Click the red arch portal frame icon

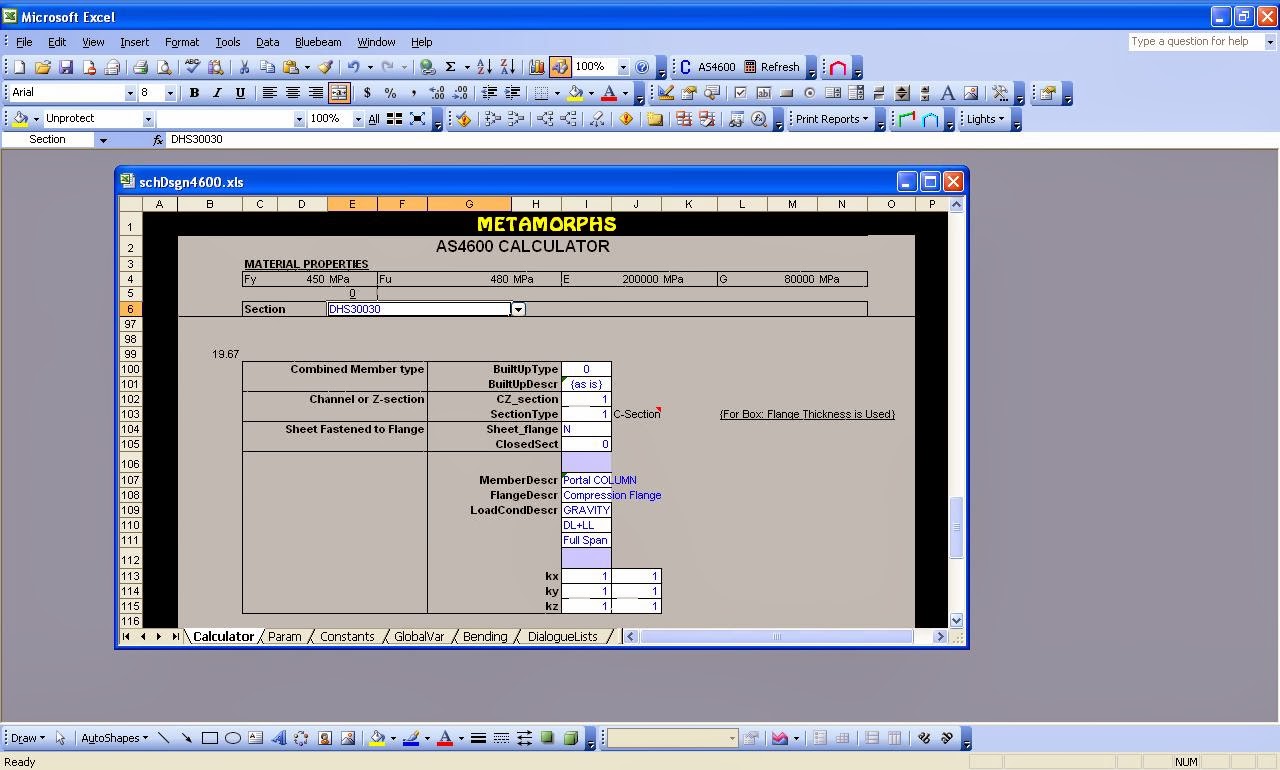[838, 67]
